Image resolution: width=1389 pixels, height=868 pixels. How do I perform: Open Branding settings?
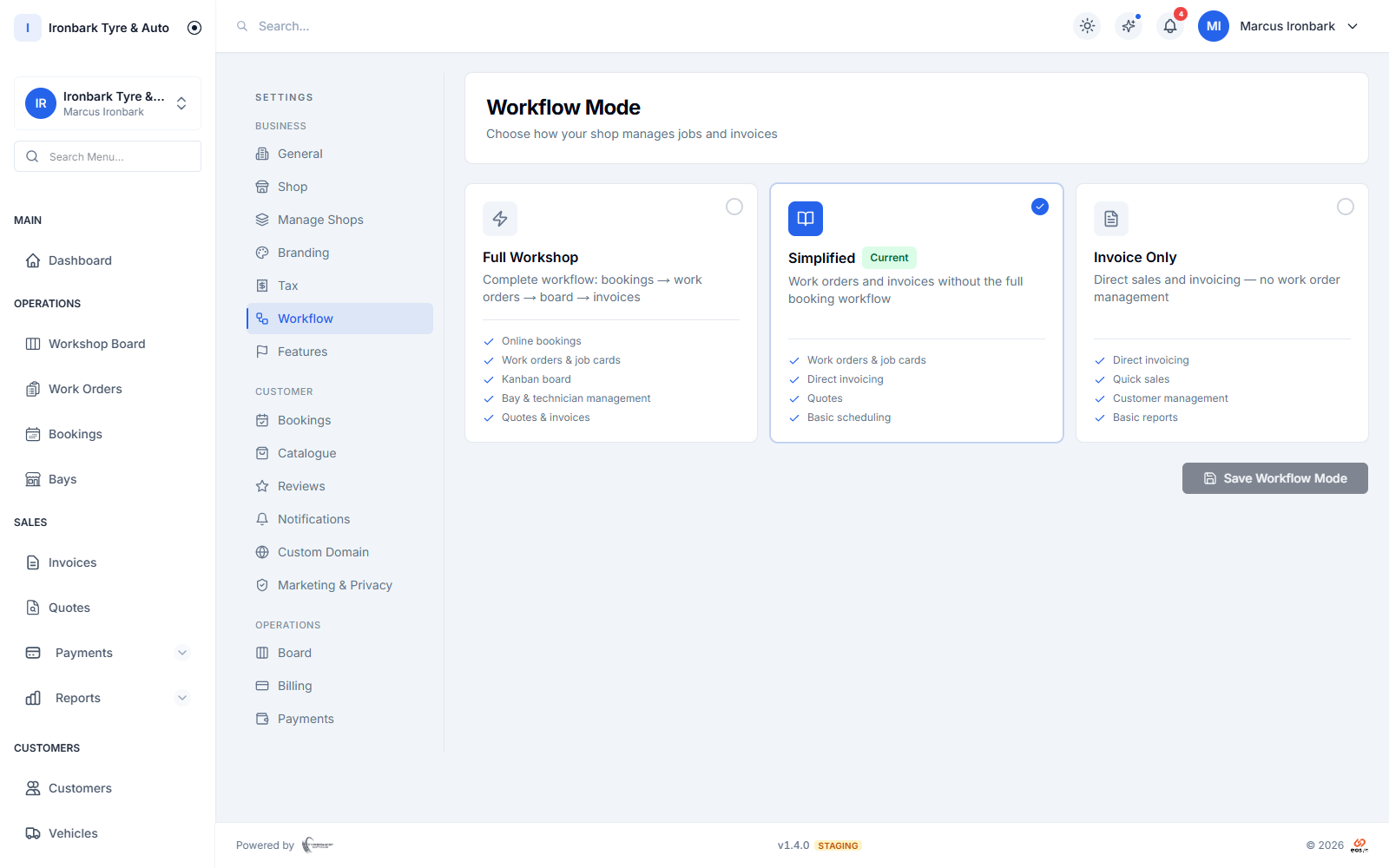339,253
